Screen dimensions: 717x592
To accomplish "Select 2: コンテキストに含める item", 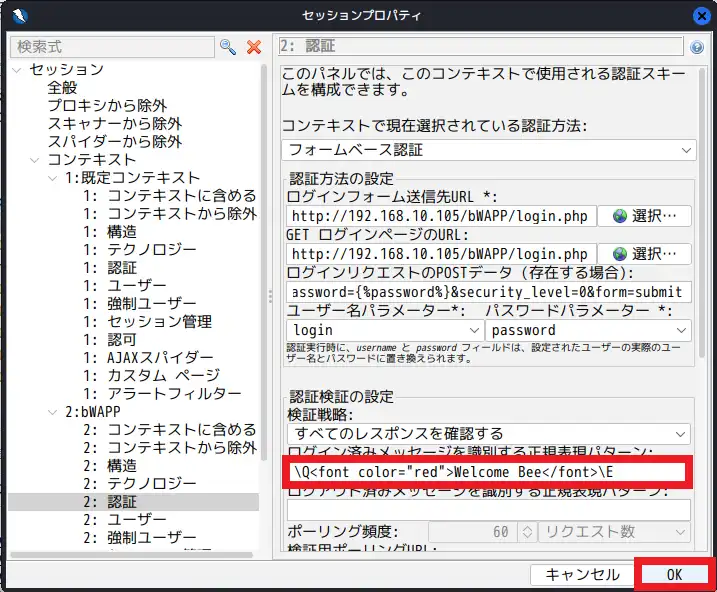I will pyautogui.click(x=170, y=430).
